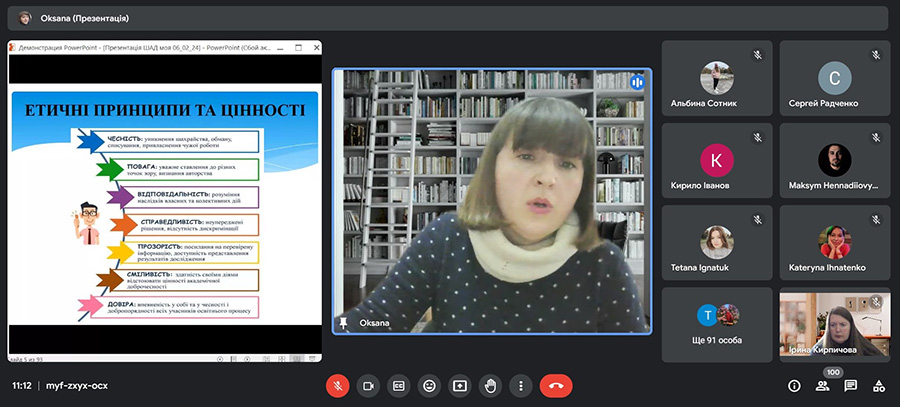Show the participants list panel

(822, 385)
